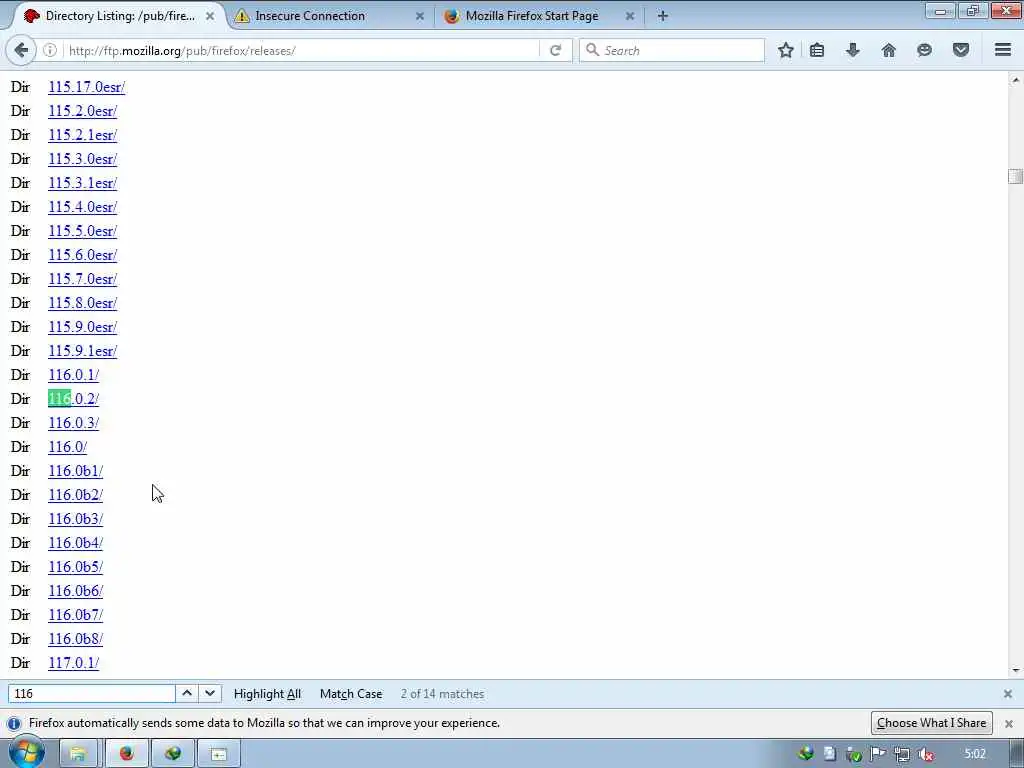Close the Mozilla Firefox Start Page tab

pos(630,16)
